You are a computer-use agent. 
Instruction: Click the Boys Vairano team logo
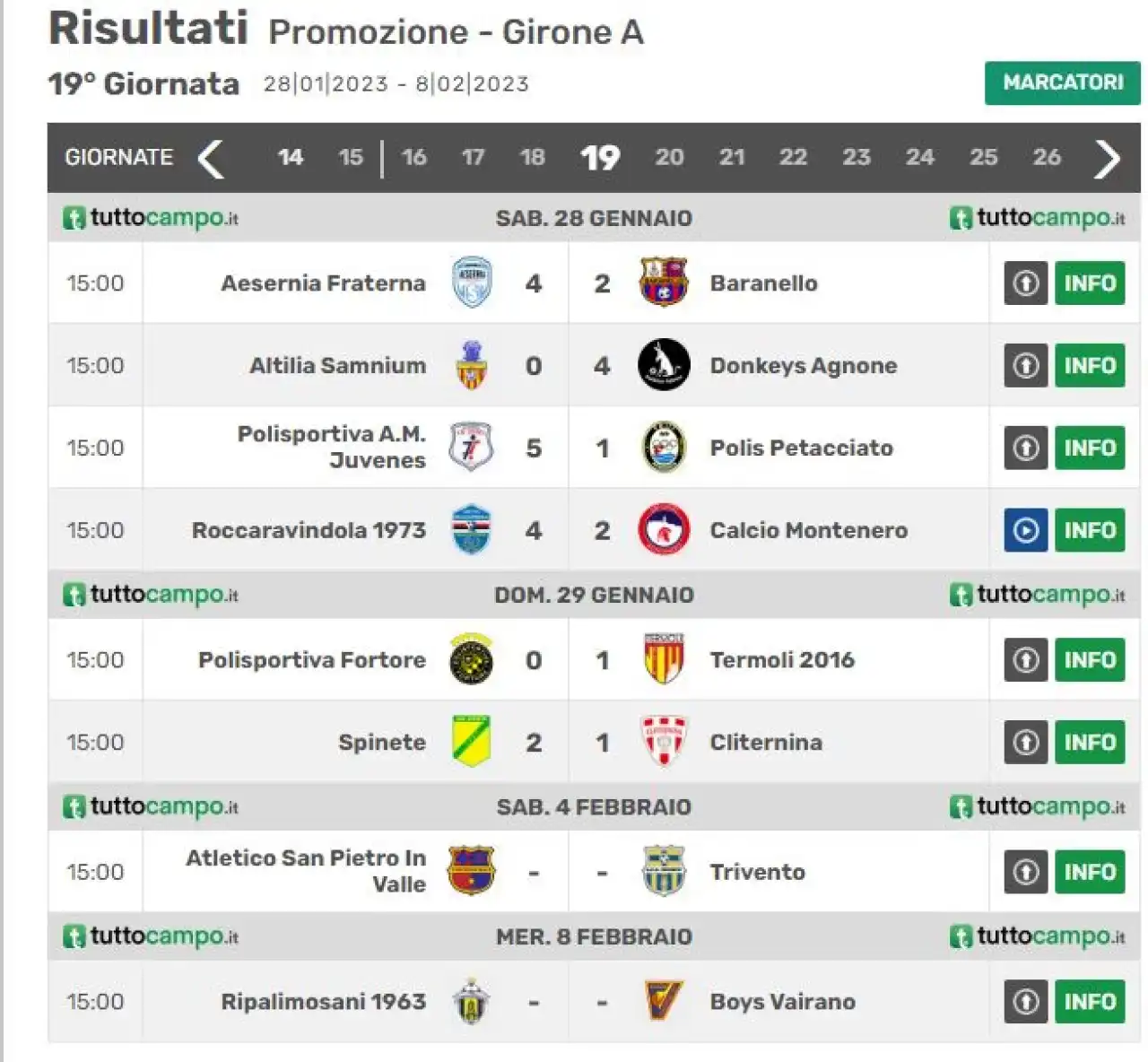[664, 1001]
